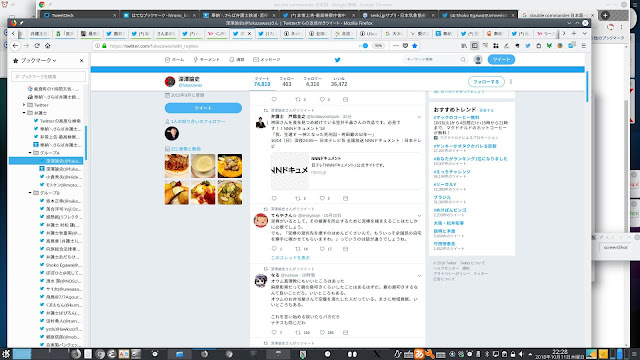Select the highlighted 深澤諭史 bookmark entry
This screenshot has width=640, height=360.
46,161
